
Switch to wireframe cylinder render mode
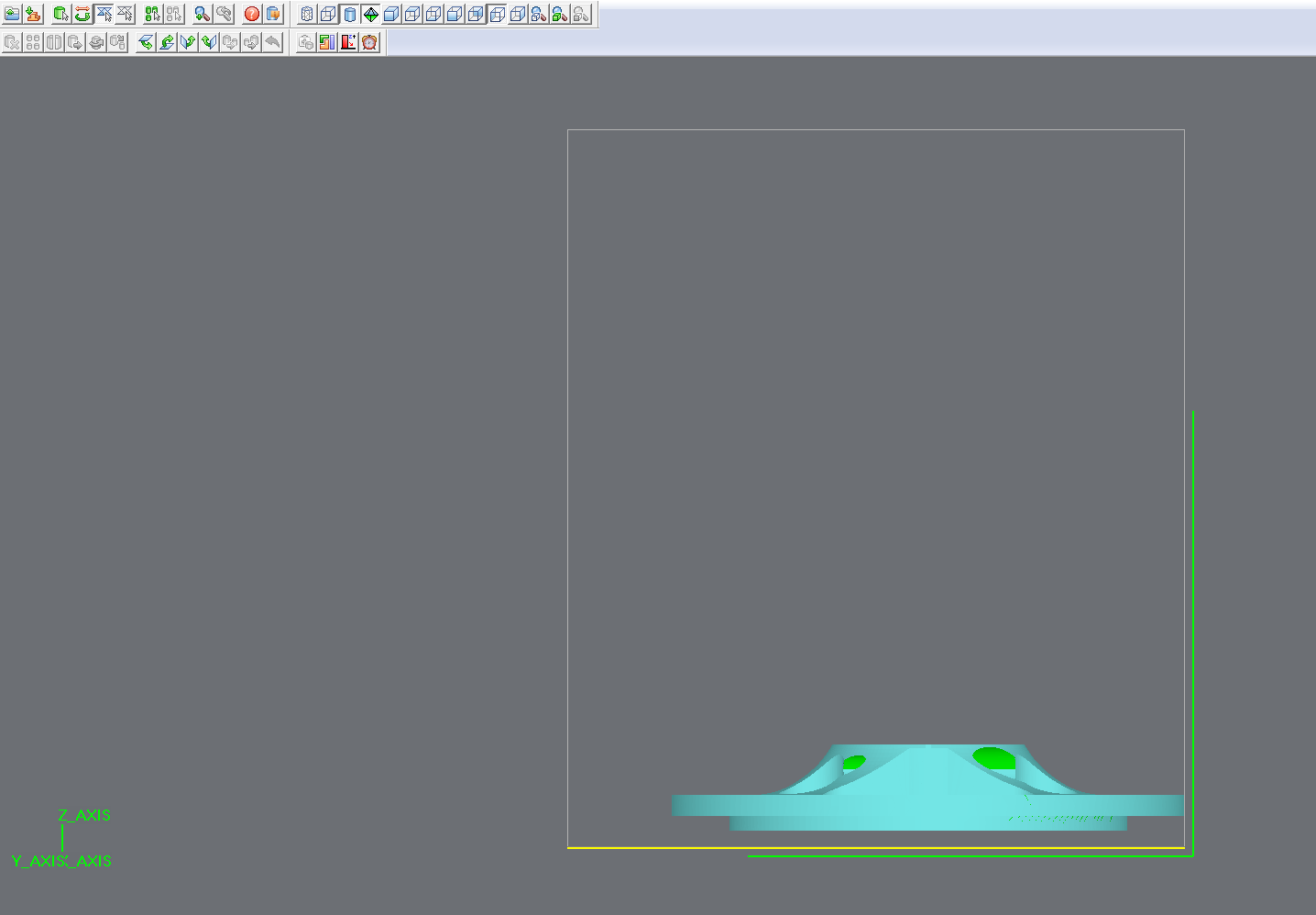point(307,14)
